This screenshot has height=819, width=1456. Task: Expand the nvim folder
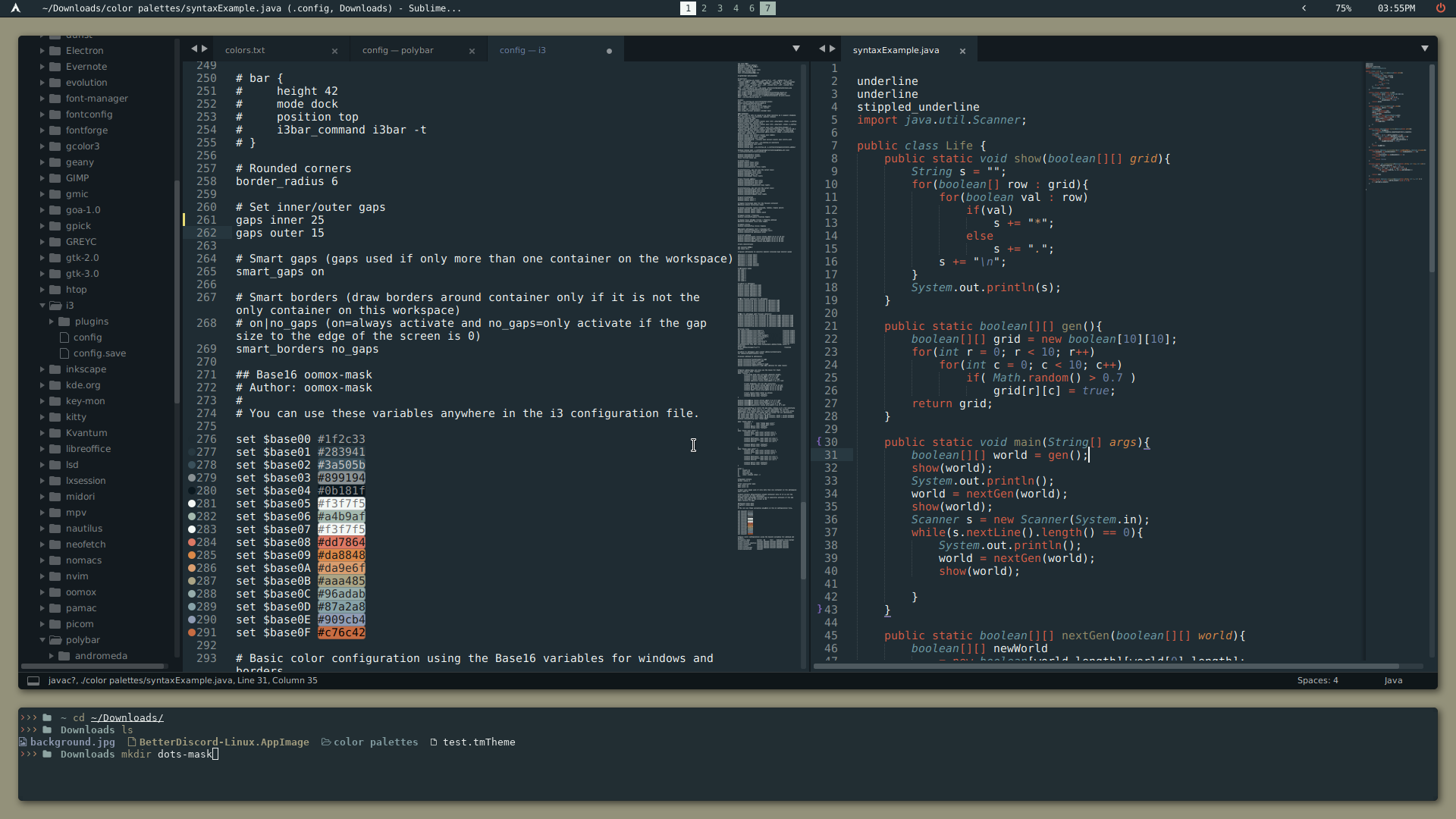coord(42,576)
